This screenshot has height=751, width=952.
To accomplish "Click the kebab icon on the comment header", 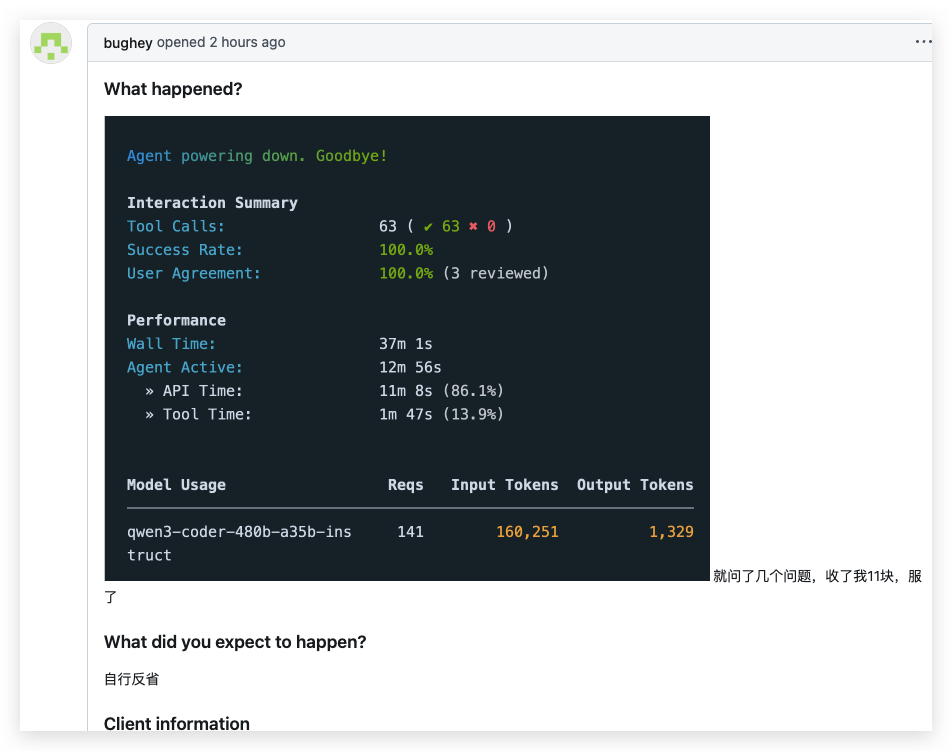I will [923, 40].
